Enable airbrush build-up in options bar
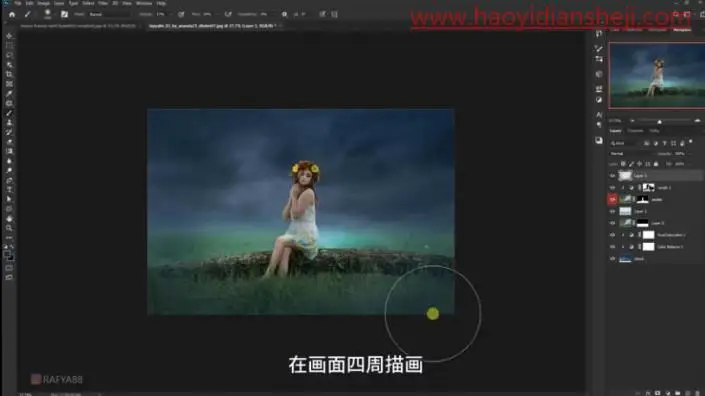This screenshot has width=705, height=396. coord(228,14)
